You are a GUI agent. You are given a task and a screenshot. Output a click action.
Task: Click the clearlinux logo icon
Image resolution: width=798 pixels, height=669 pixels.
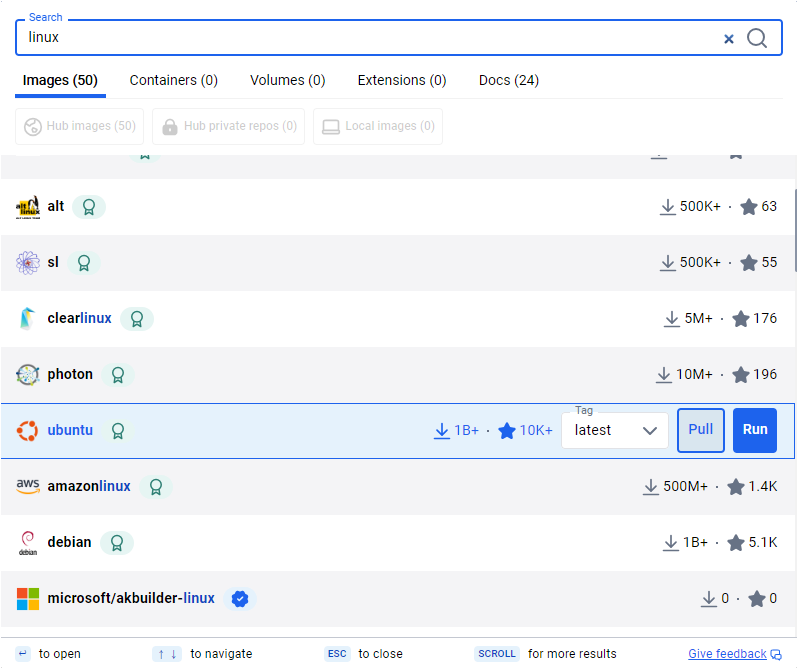(27, 319)
